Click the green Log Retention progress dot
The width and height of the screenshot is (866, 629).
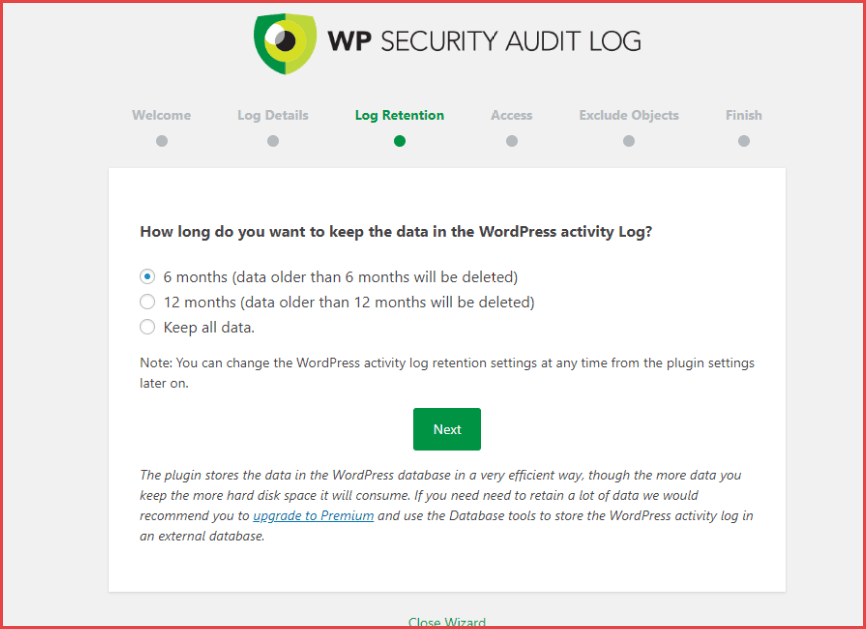(399, 141)
